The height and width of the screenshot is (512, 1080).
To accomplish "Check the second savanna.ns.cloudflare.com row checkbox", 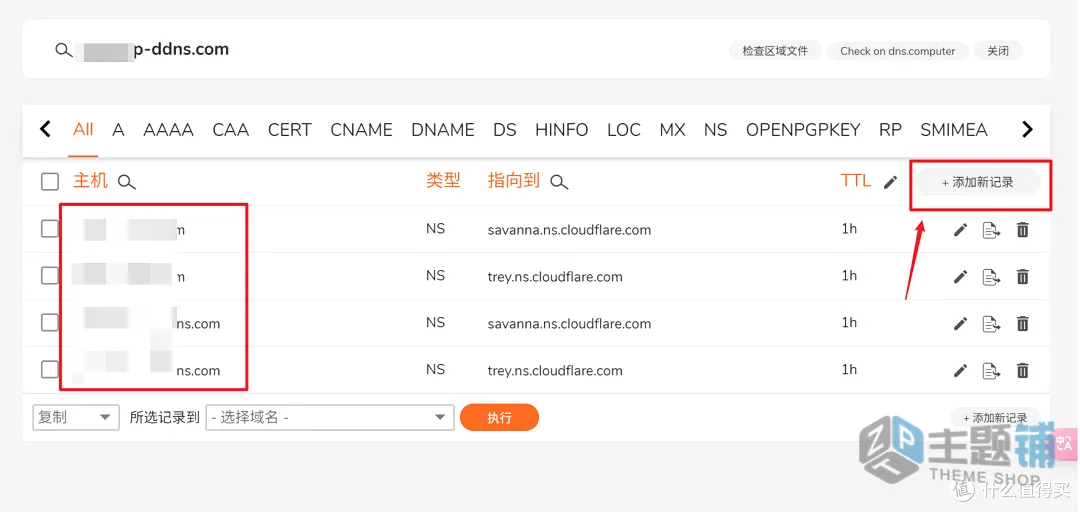I will pos(50,322).
